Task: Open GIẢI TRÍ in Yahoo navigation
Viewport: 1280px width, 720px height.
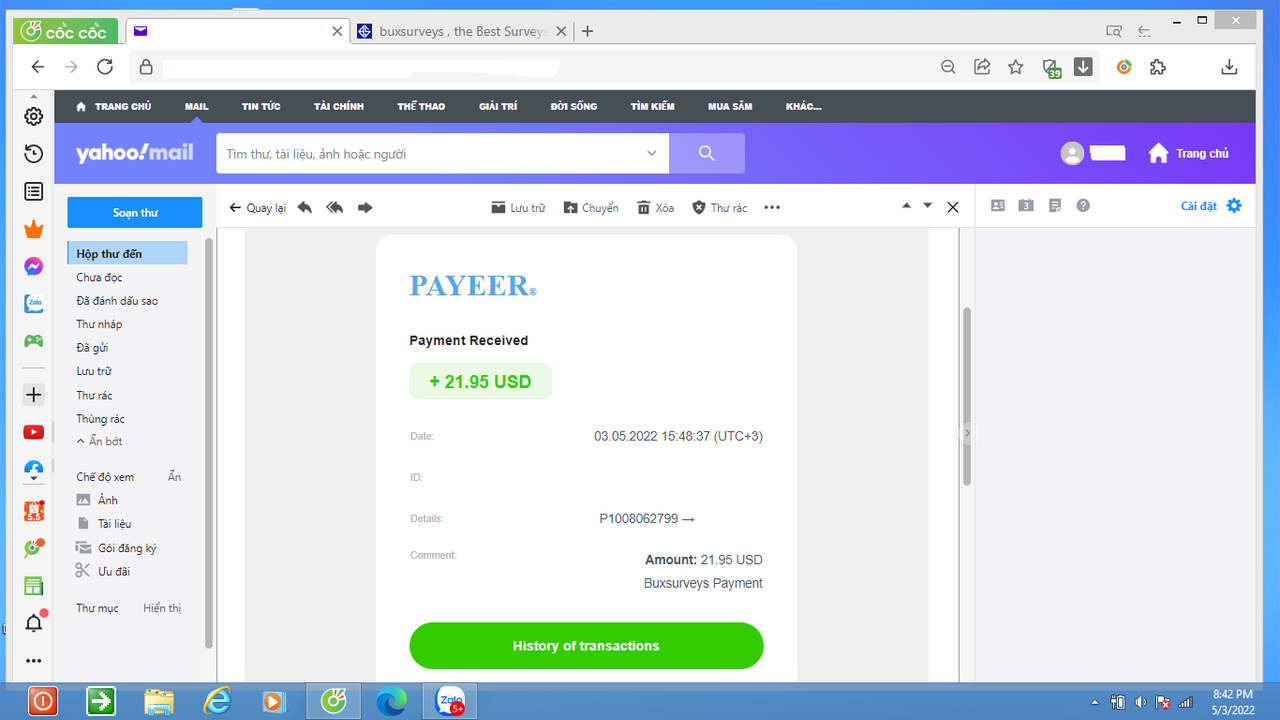Action: tap(498, 106)
